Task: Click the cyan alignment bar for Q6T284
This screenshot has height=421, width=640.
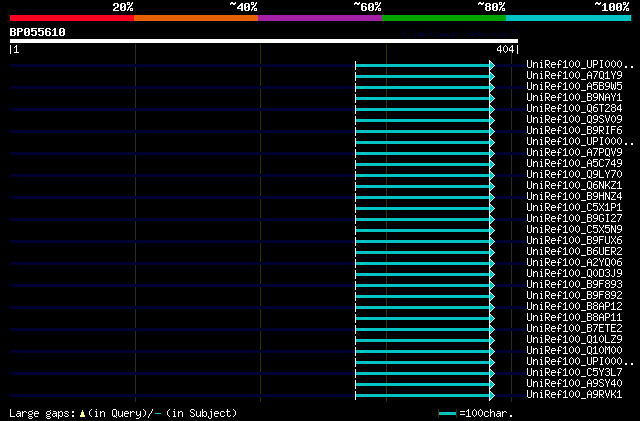Action: pos(422,109)
